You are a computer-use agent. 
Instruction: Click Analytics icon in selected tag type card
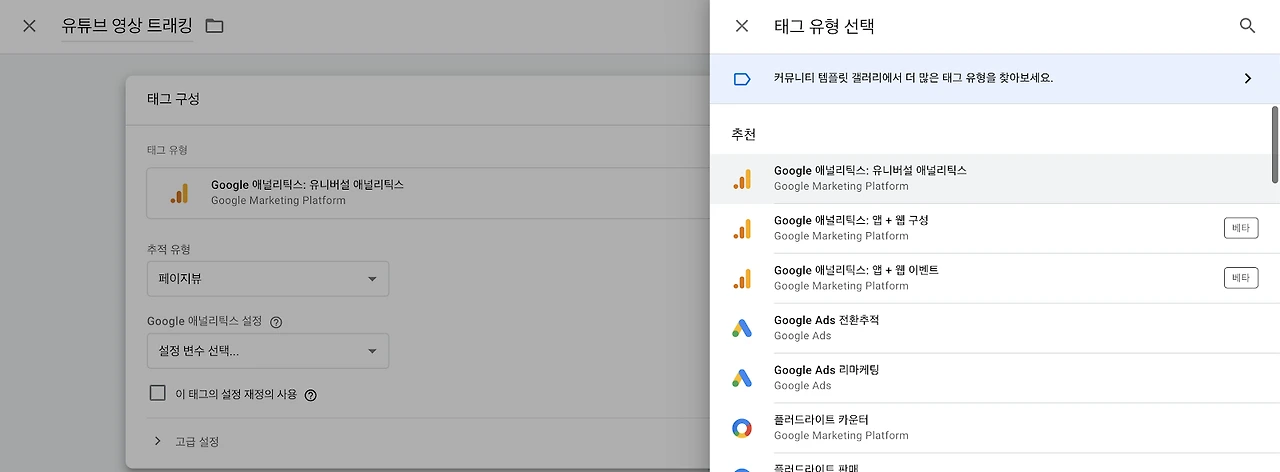tap(179, 193)
